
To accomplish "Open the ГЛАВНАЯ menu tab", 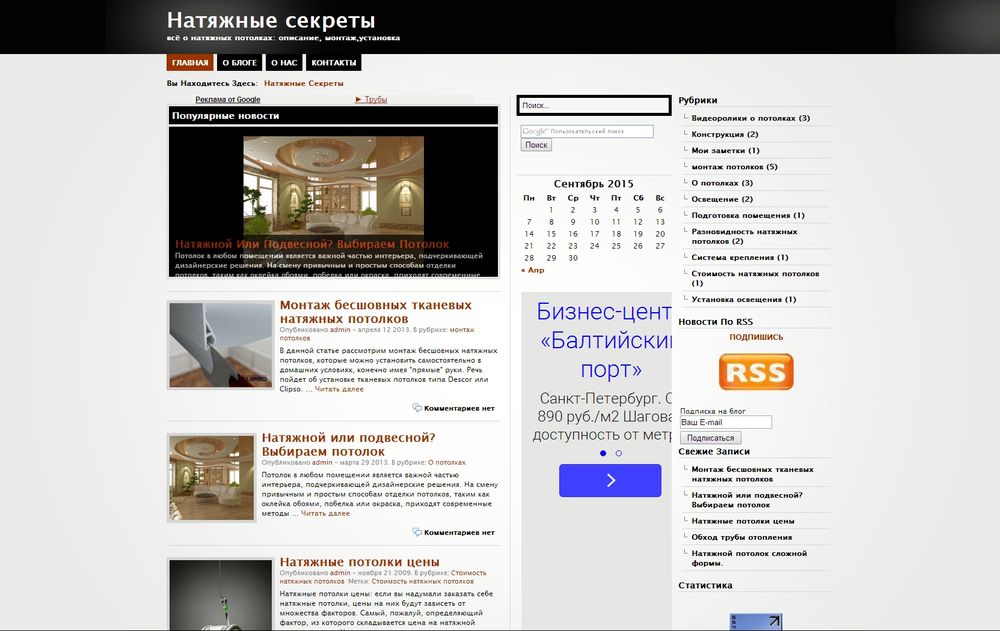I will tap(190, 63).
